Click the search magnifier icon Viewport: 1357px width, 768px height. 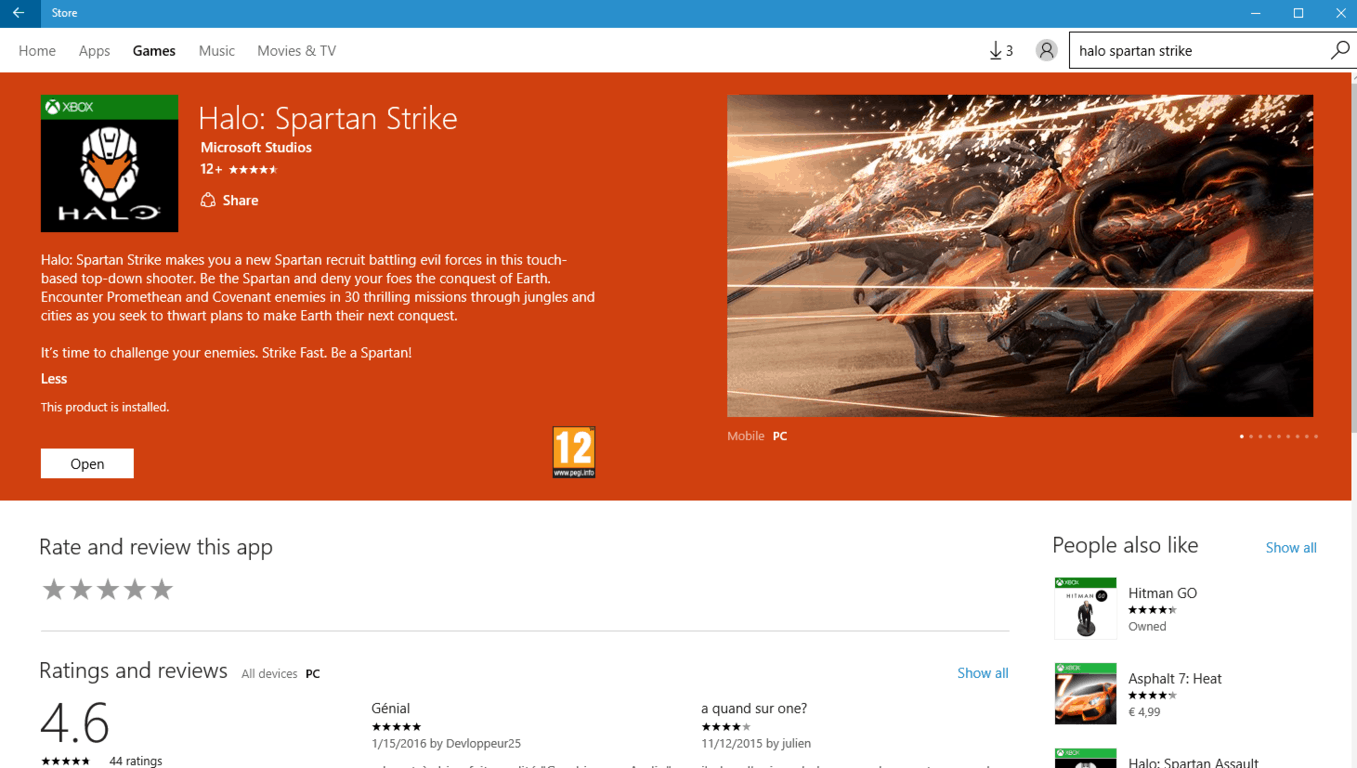[1340, 49]
